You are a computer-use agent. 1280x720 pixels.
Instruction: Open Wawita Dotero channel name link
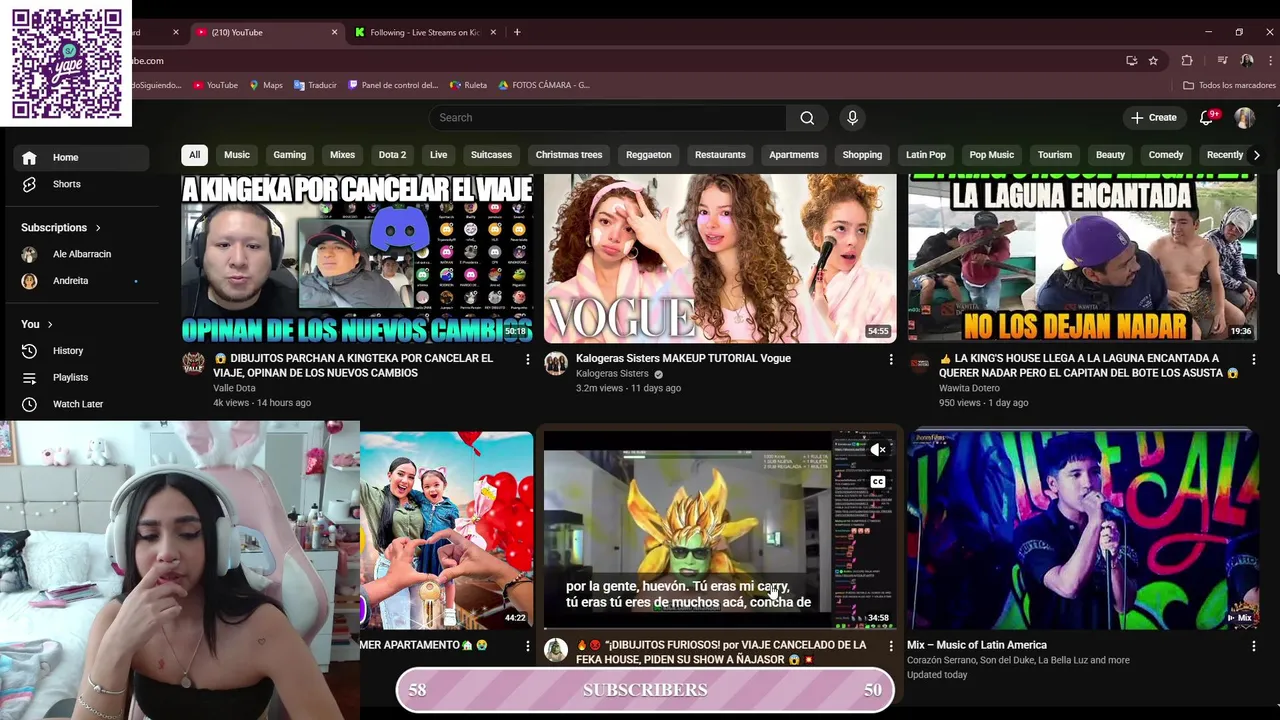point(969,388)
